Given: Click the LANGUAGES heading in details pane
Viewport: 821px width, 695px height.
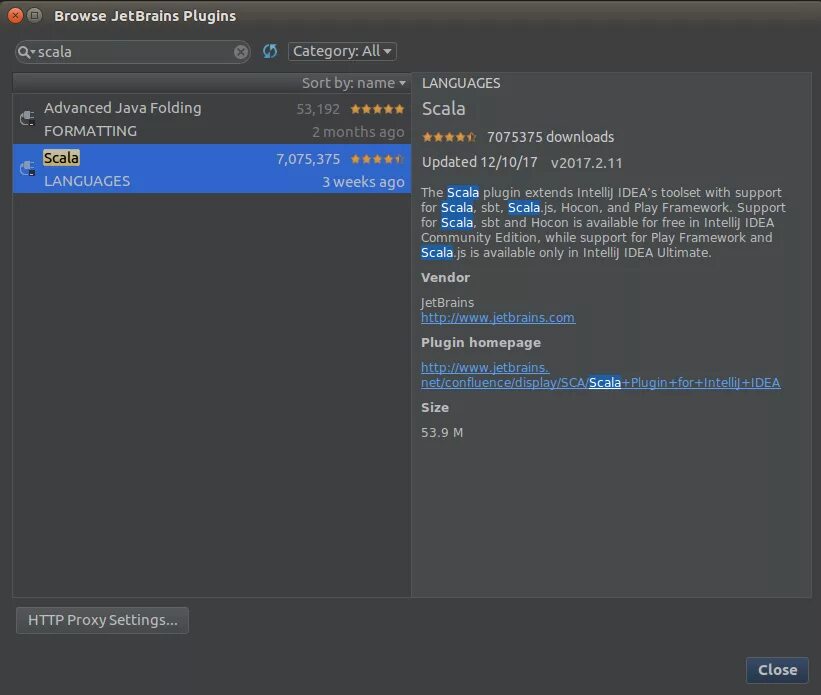Looking at the screenshot, I should [x=461, y=83].
